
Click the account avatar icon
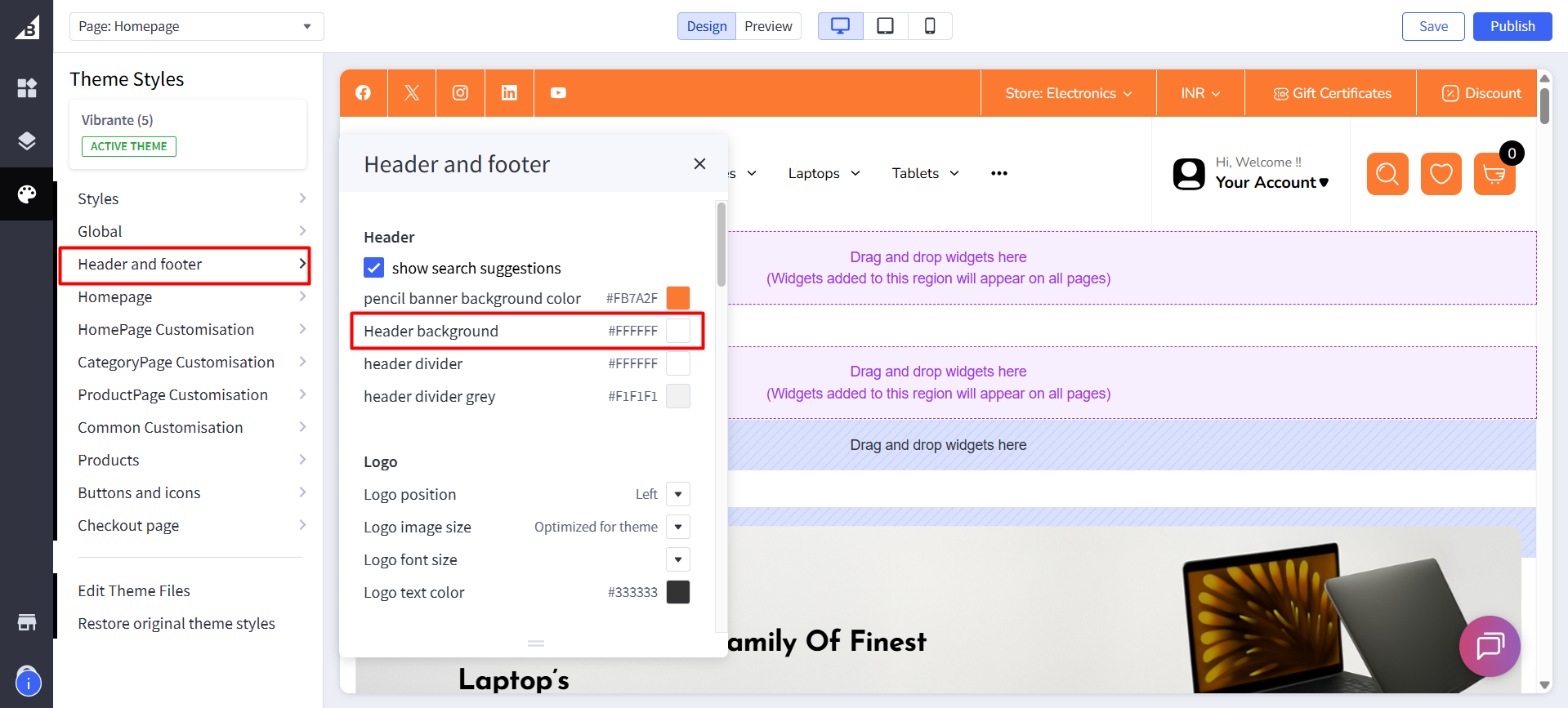pos(1189,174)
